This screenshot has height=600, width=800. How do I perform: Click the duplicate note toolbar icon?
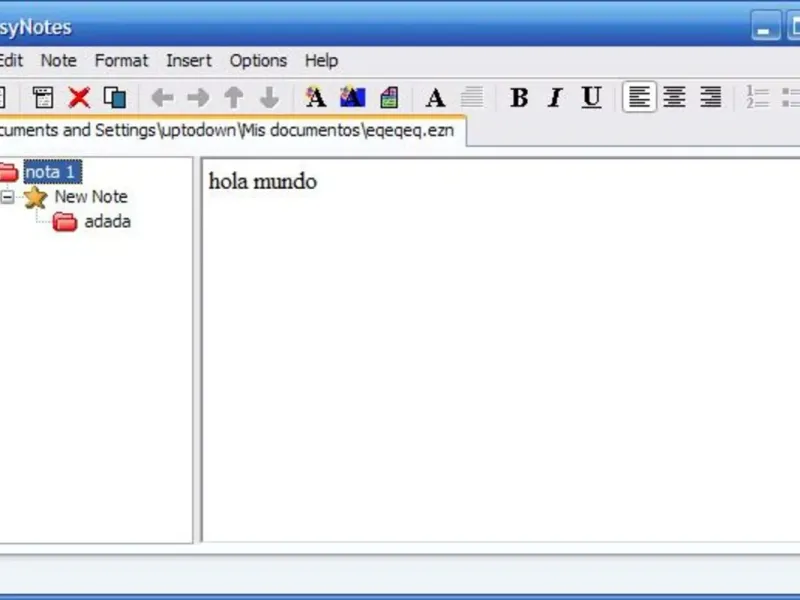115,97
